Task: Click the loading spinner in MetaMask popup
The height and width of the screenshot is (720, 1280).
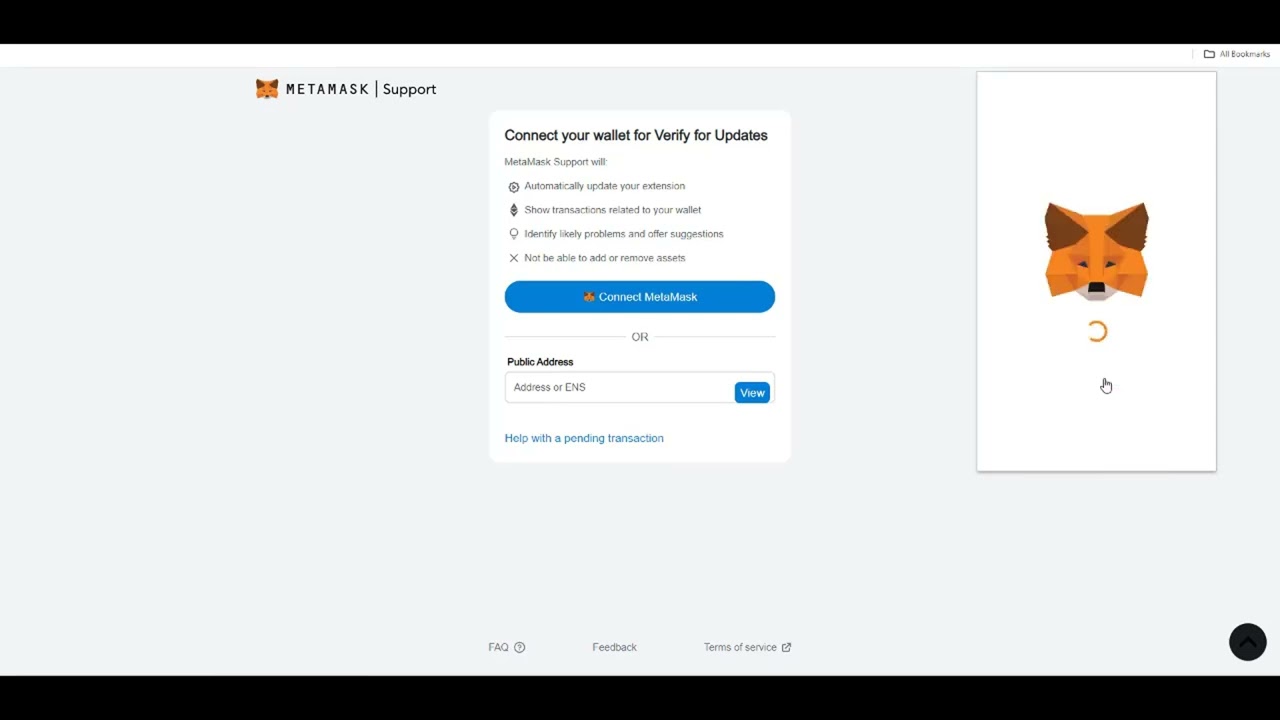Action: click(x=1097, y=332)
